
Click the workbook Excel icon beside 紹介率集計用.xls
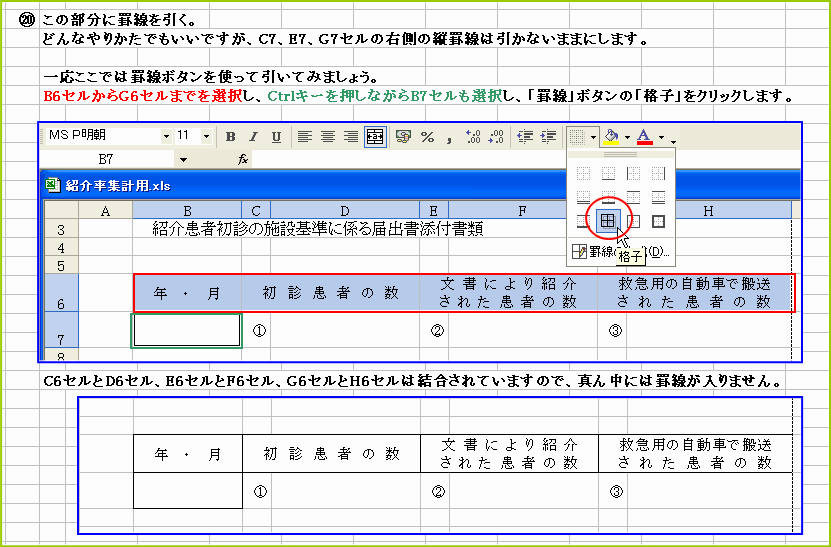53,185
